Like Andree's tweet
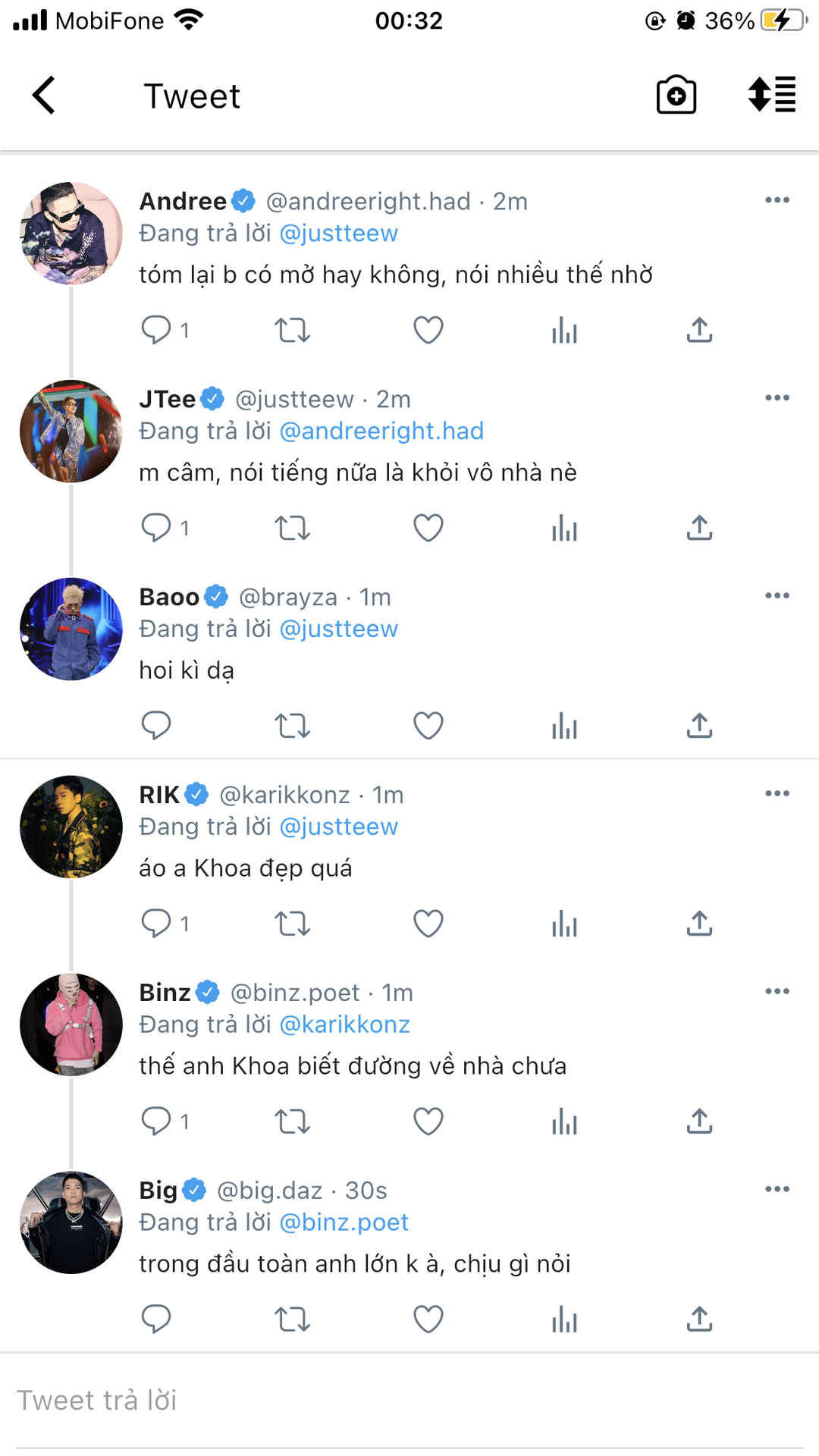 tap(428, 331)
